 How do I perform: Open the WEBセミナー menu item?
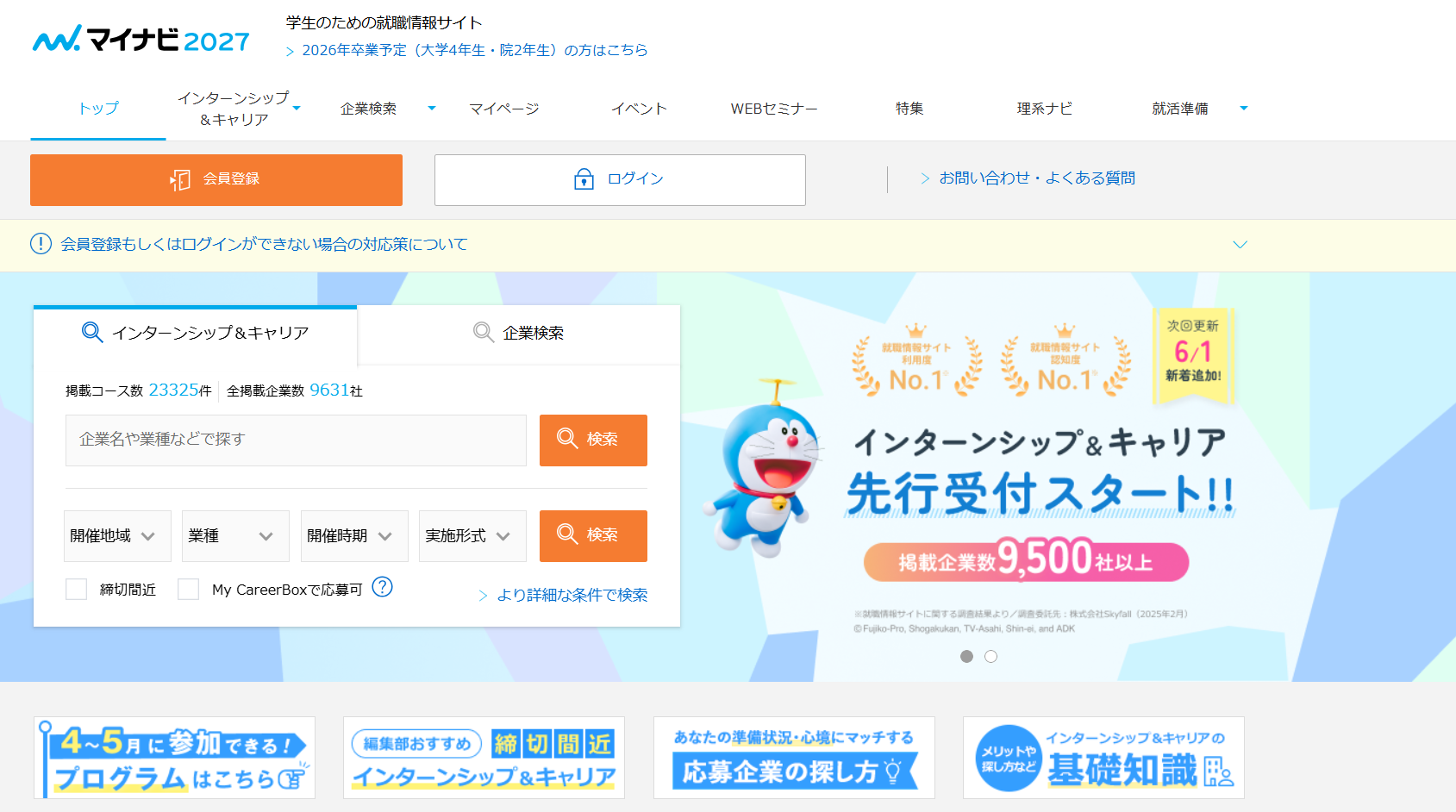tap(773, 109)
